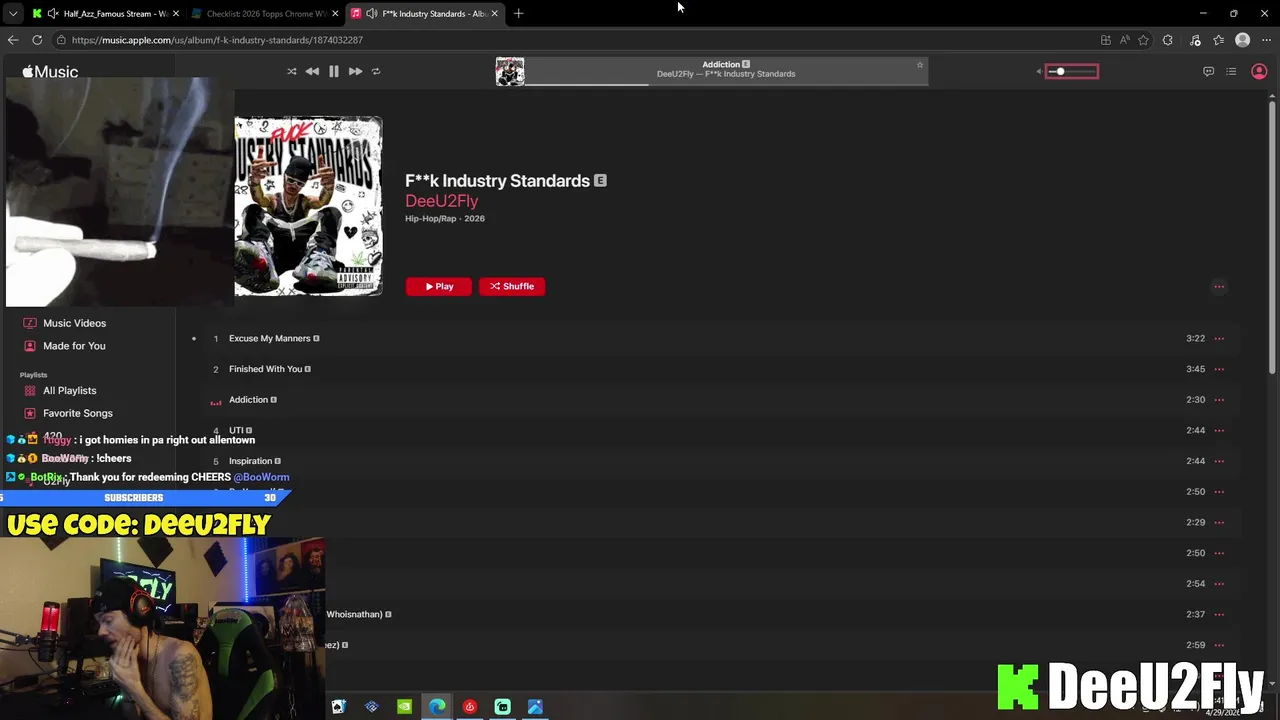
Task: Pause the currently playing song
Action: point(334,71)
